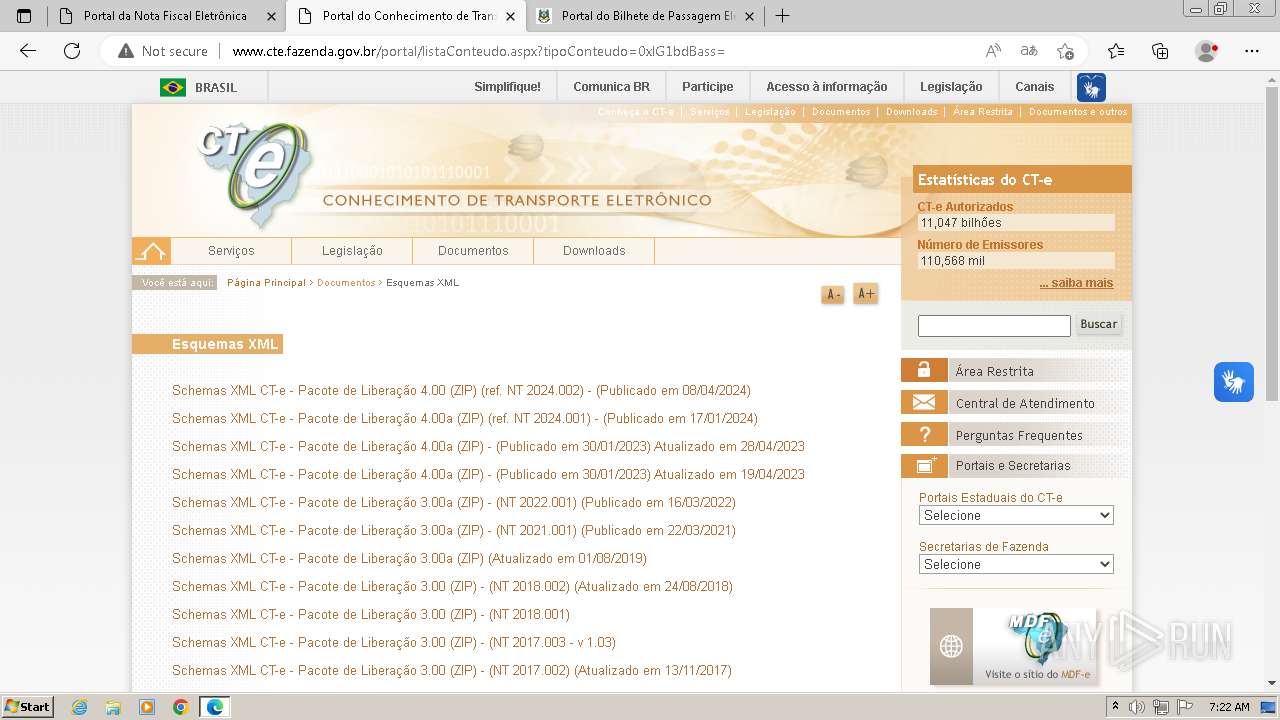Open Pacote de Liberação 4.00 NT 2024.002 link
The width and height of the screenshot is (1280, 720).
pos(461,391)
